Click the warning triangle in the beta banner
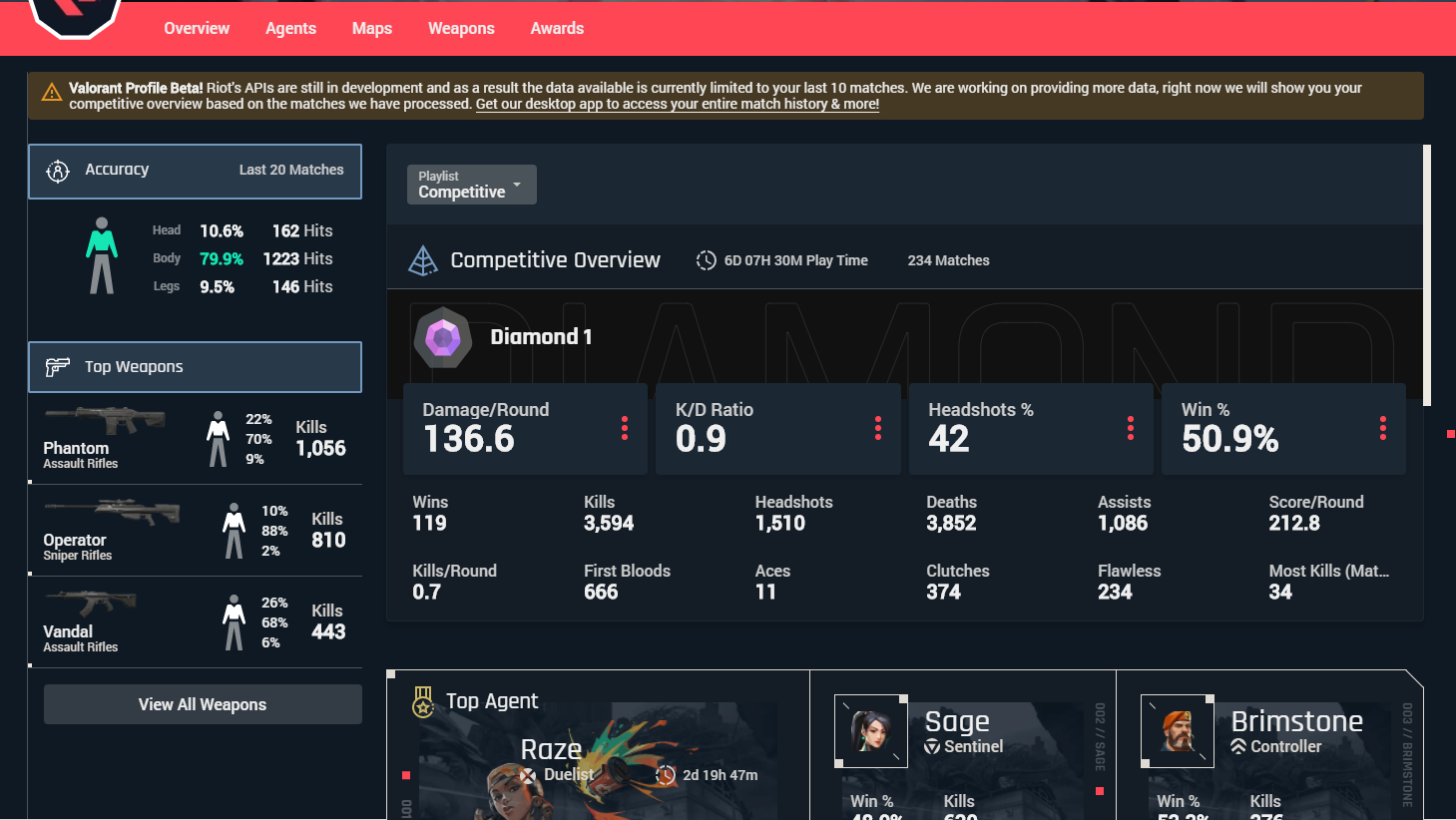 point(52,90)
